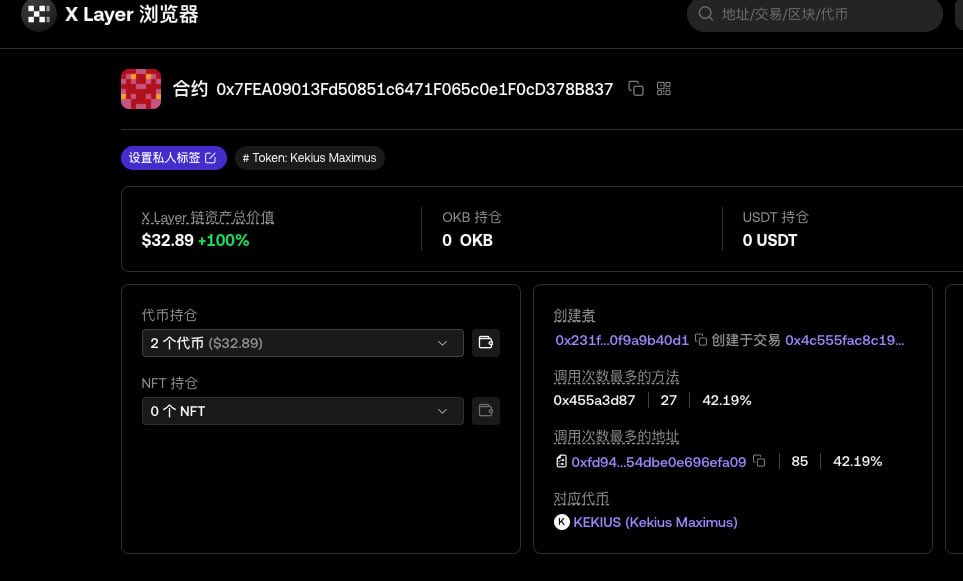Image resolution: width=963 pixels, height=581 pixels.
Task: Click the NFT 持仓 label
Action: click(x=170, y=383)
